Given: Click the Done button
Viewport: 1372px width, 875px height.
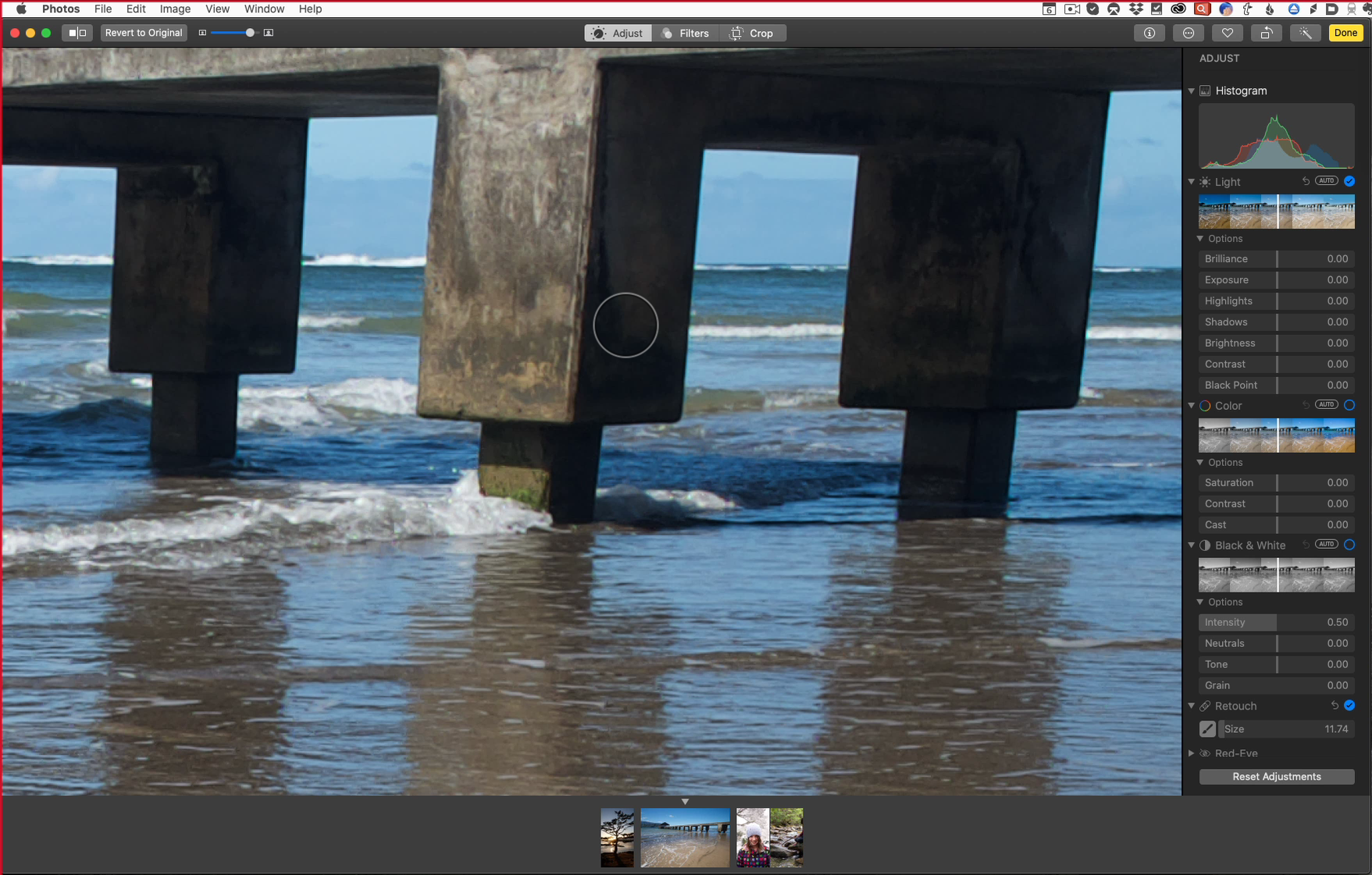Looking at the screenshot, I should tap(1345, 33).
